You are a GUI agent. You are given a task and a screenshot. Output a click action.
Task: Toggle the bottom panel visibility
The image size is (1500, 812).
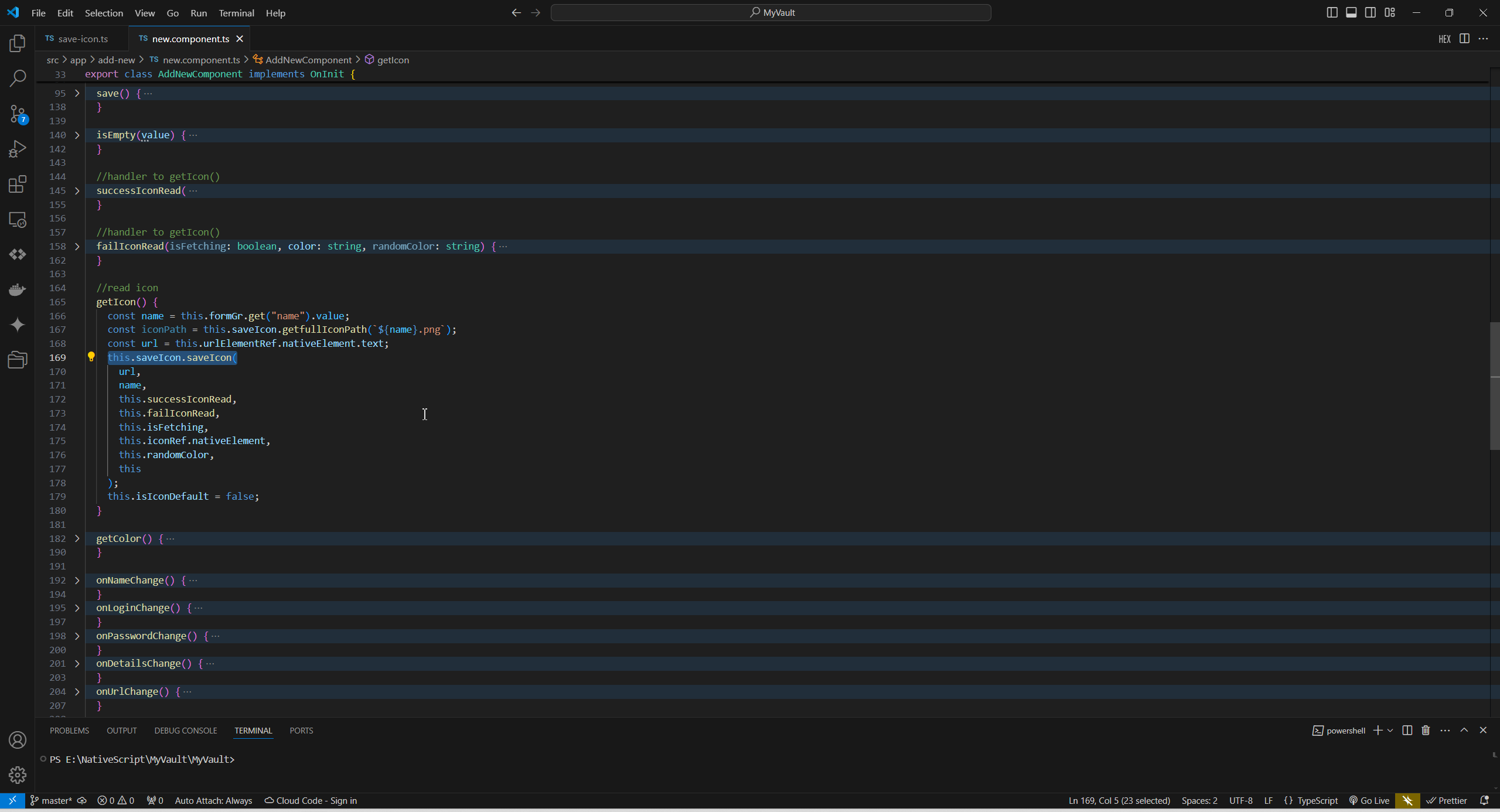pyautogui.click(x=1351, y=12)
